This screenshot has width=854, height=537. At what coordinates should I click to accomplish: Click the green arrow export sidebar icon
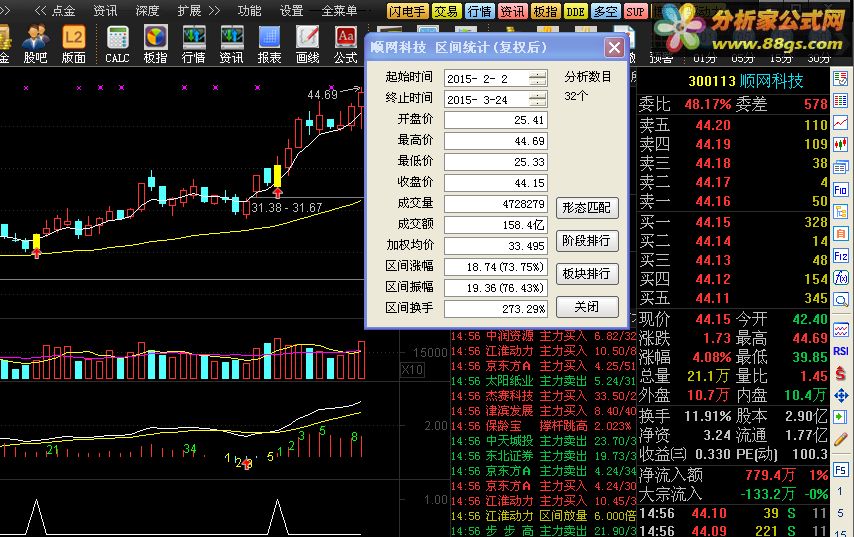[x=841, y=418]
